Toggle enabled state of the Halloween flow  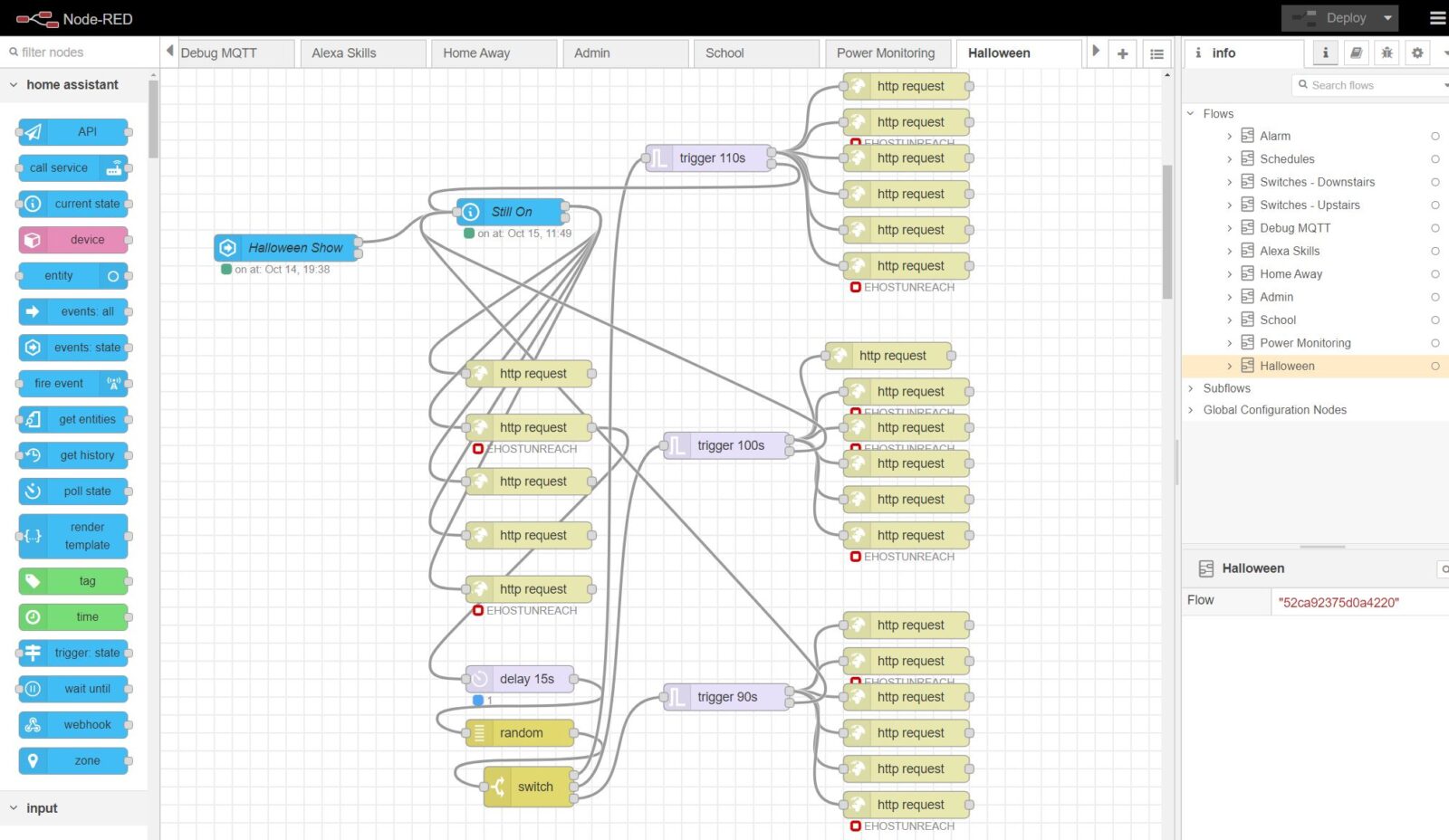(x=1435, y=366)
